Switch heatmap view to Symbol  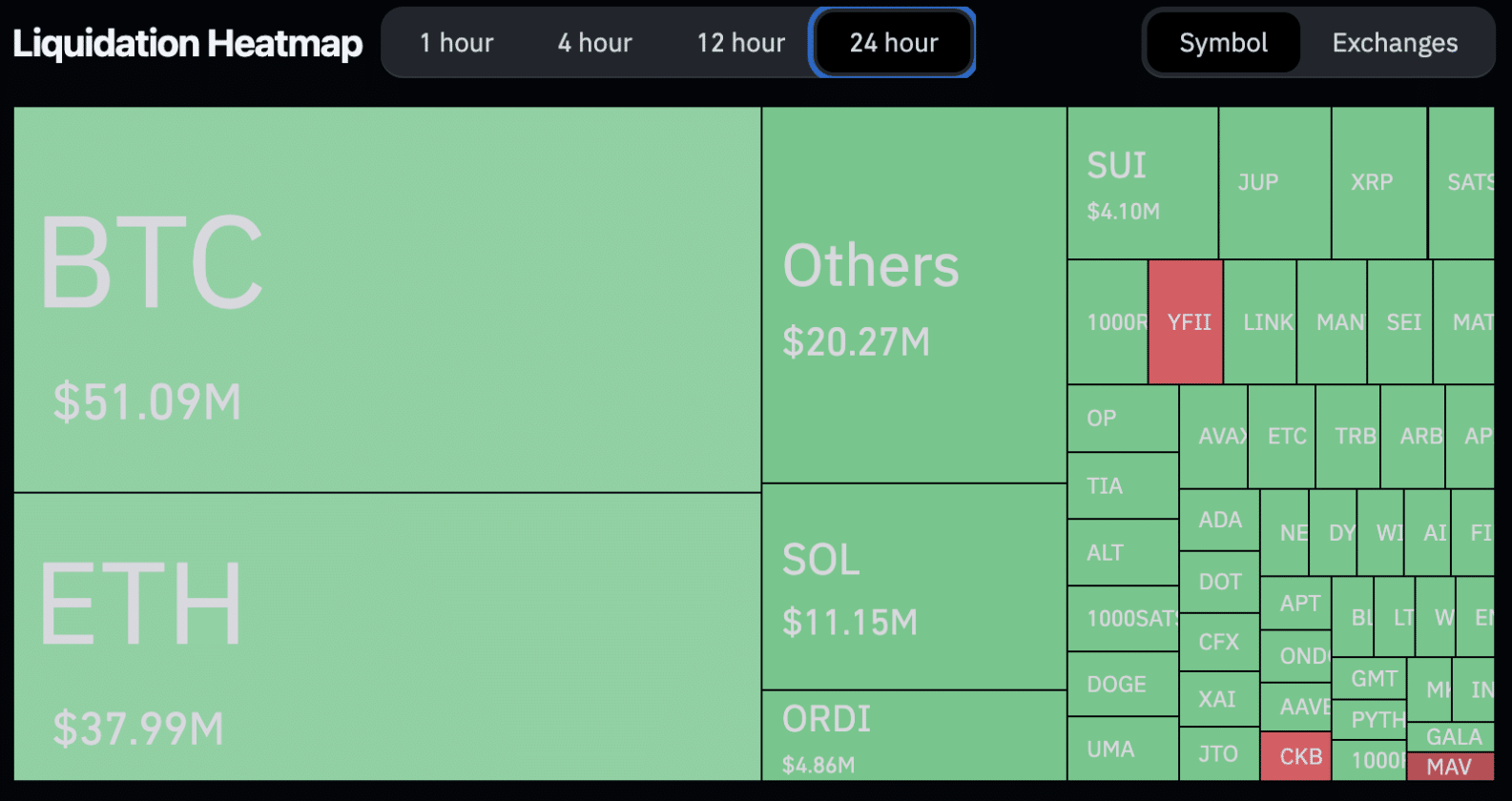[x=1223, y=43]
